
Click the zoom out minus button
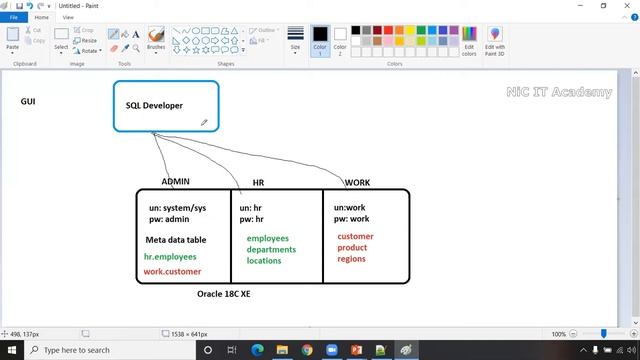(573, 334)
